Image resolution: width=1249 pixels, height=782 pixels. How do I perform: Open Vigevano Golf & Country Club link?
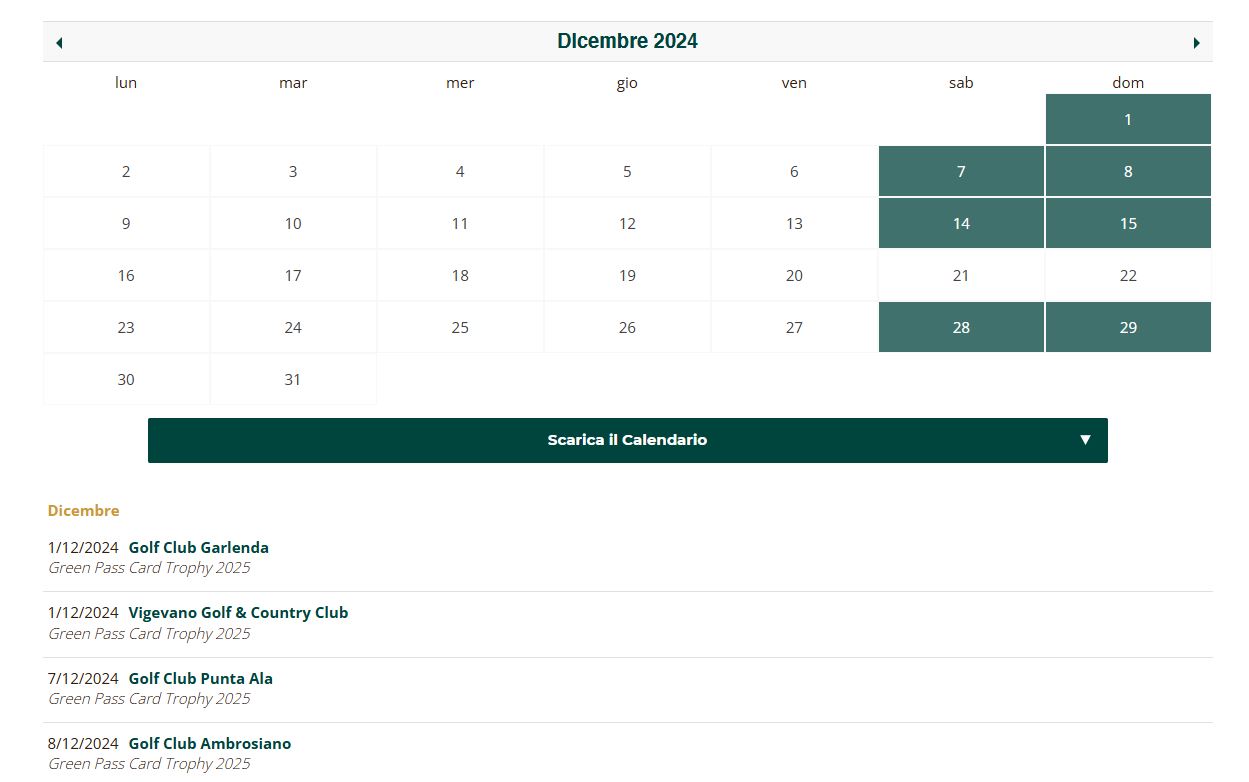[x=238, y=613]
